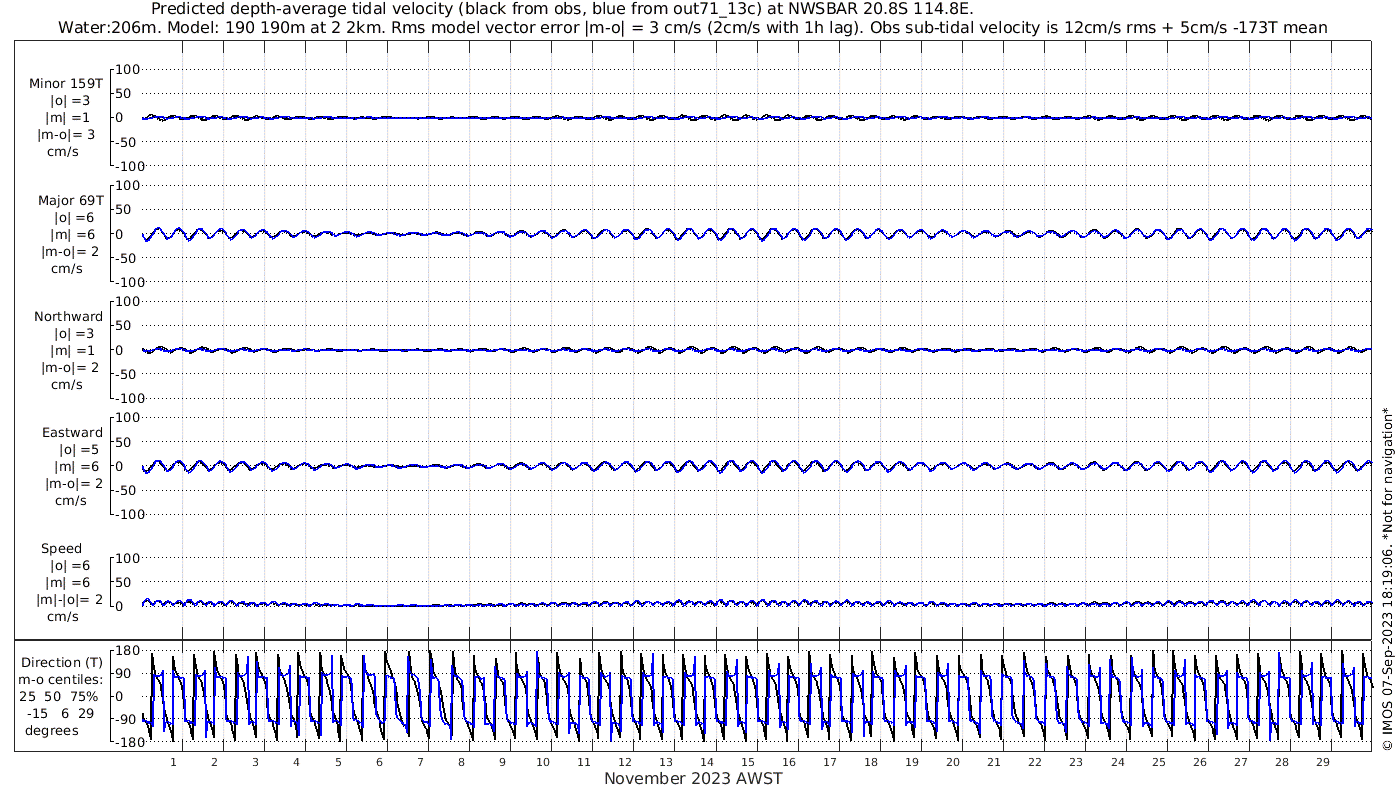Click day '7' on the date axis
This screenshot has width=1400, height=800.
(420, 762)
